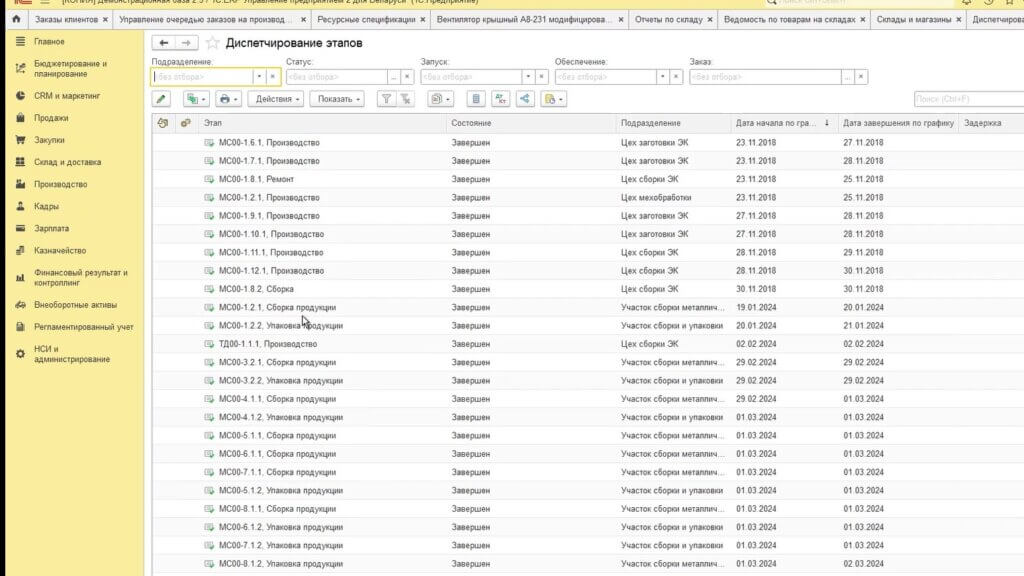Switch to the Заказы клиентов tab

(65, 19)
